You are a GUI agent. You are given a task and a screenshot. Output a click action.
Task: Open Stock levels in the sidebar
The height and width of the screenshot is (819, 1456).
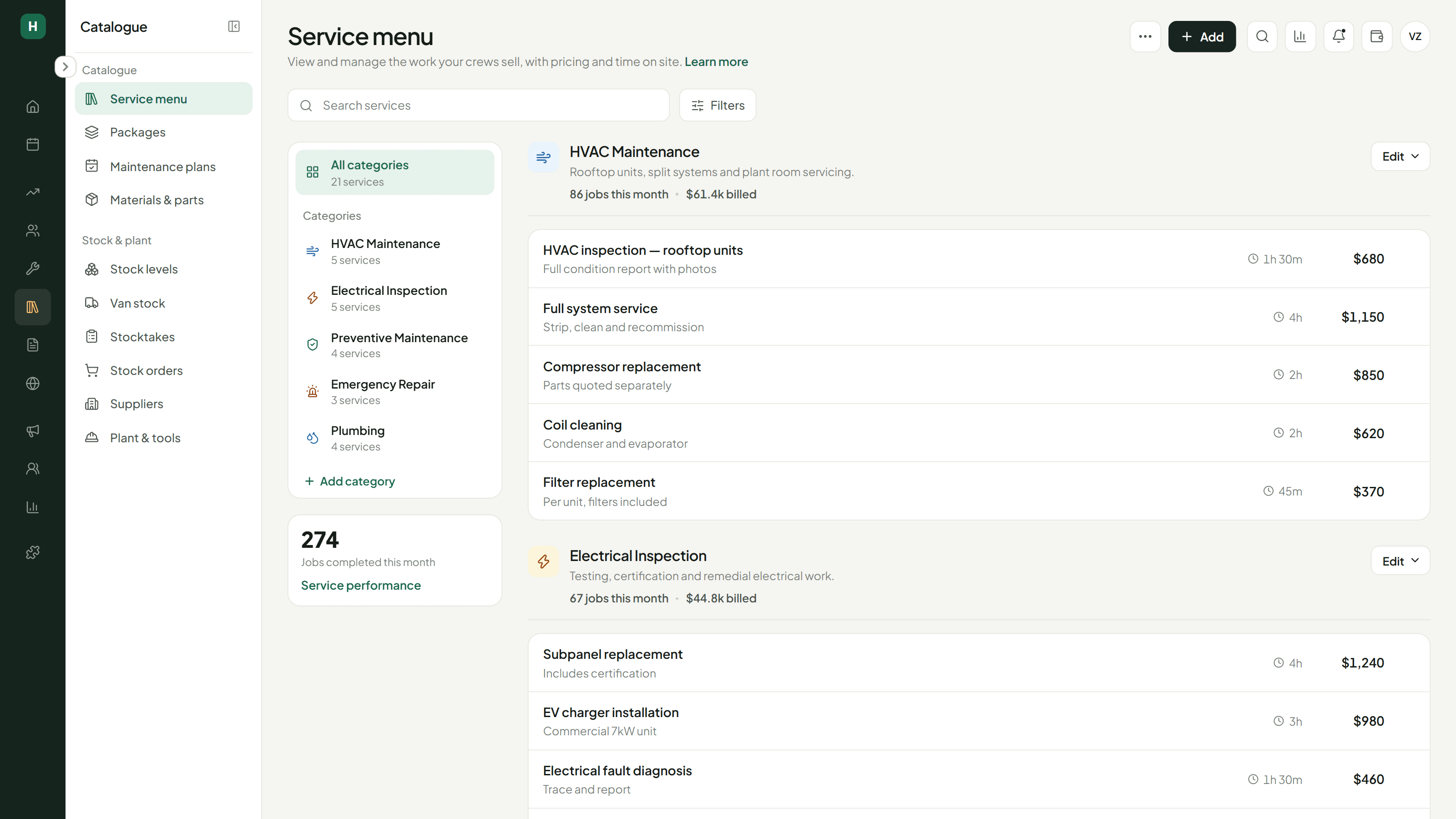click(164, 269)
